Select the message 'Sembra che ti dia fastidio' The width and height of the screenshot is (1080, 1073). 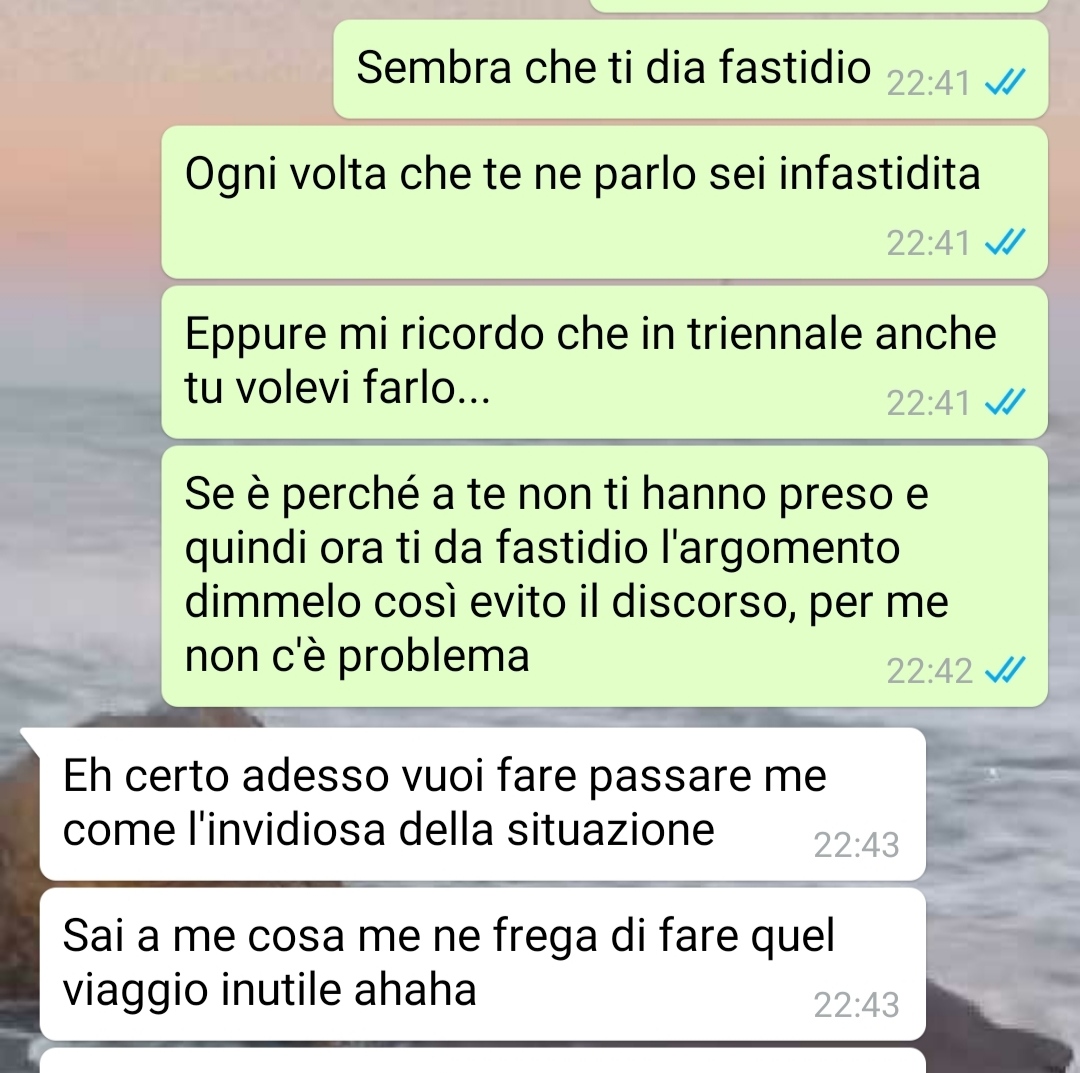[x=691, y=70]
